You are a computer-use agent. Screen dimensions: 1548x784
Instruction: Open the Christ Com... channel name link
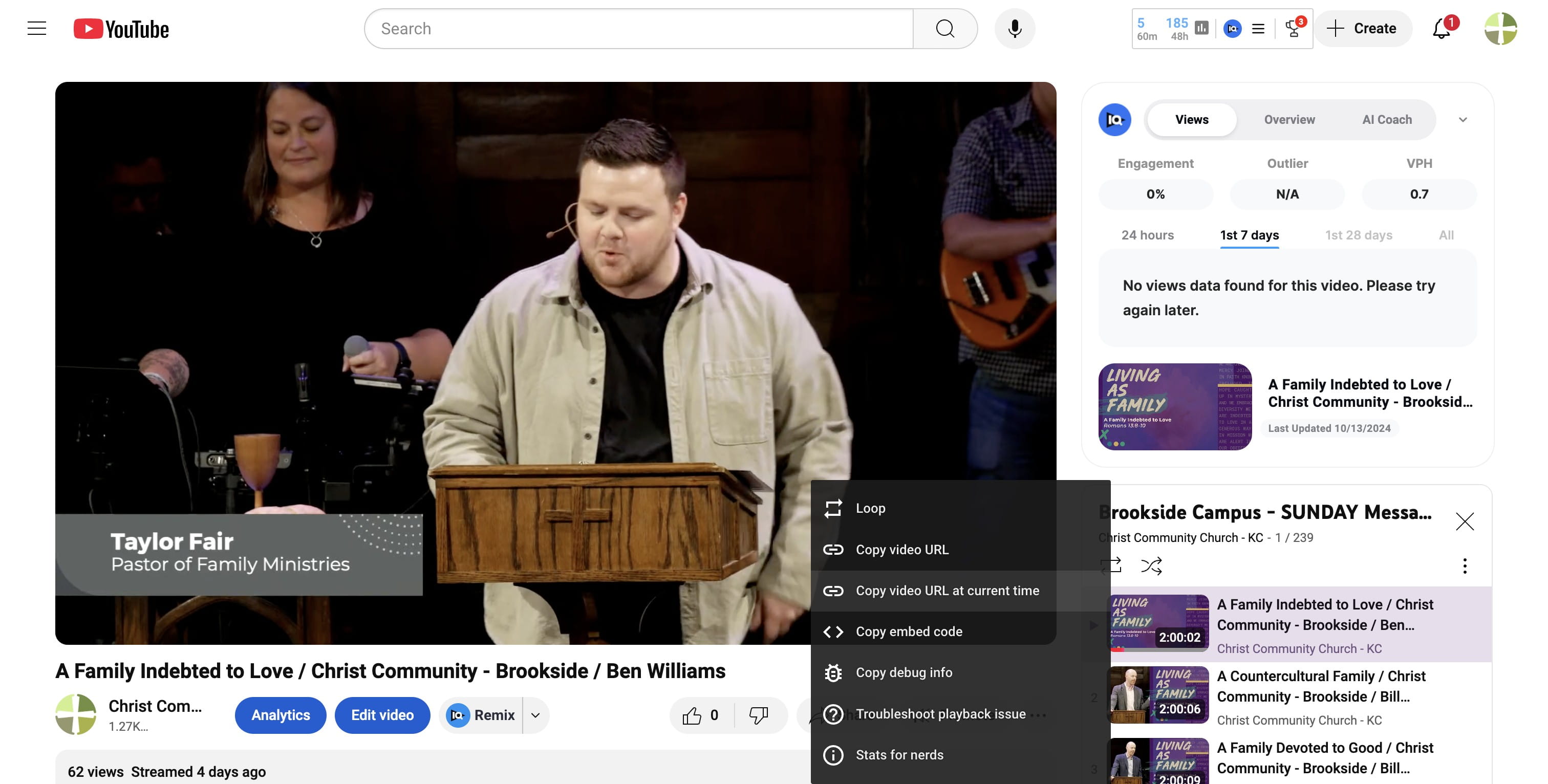[155, 706]
